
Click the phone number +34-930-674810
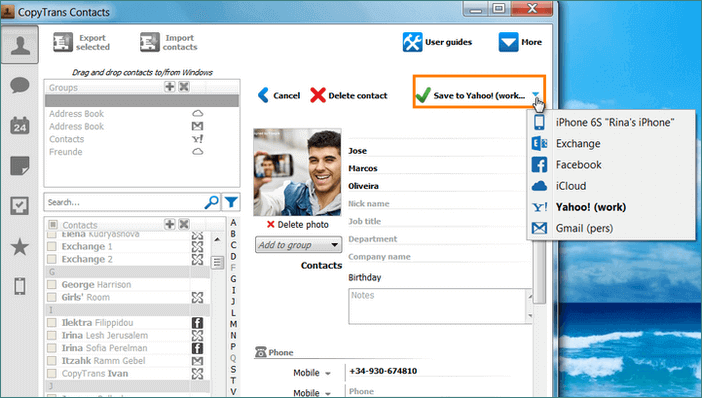[383, 371]
